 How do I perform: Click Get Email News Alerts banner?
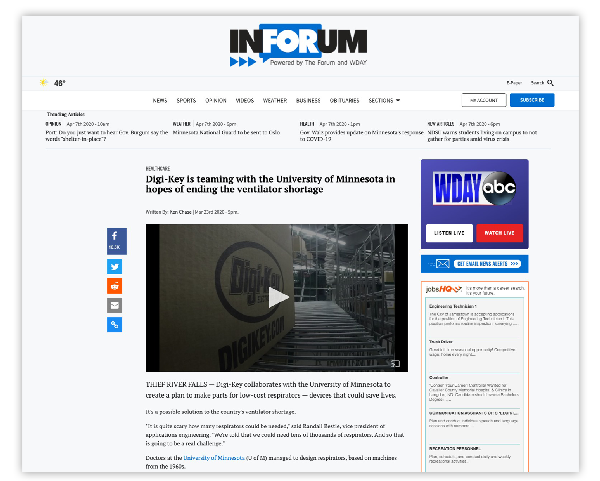pos(474,264)
